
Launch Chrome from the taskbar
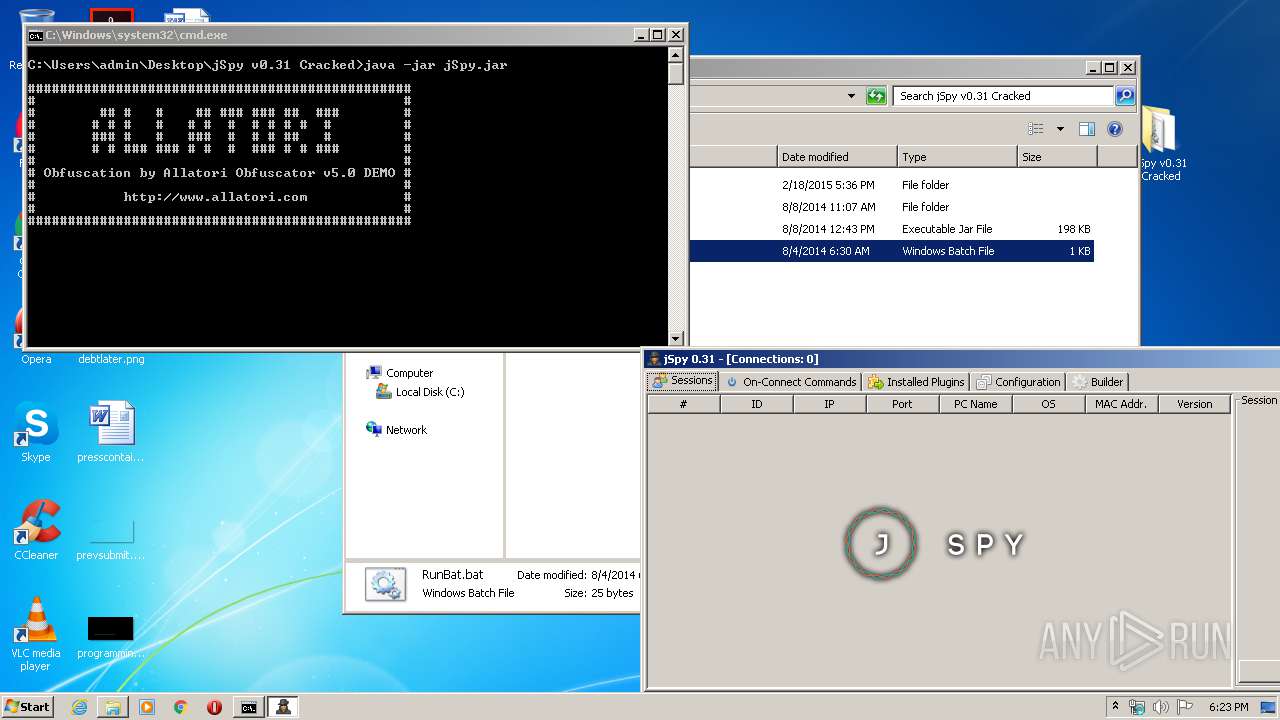tap(181, 707)
